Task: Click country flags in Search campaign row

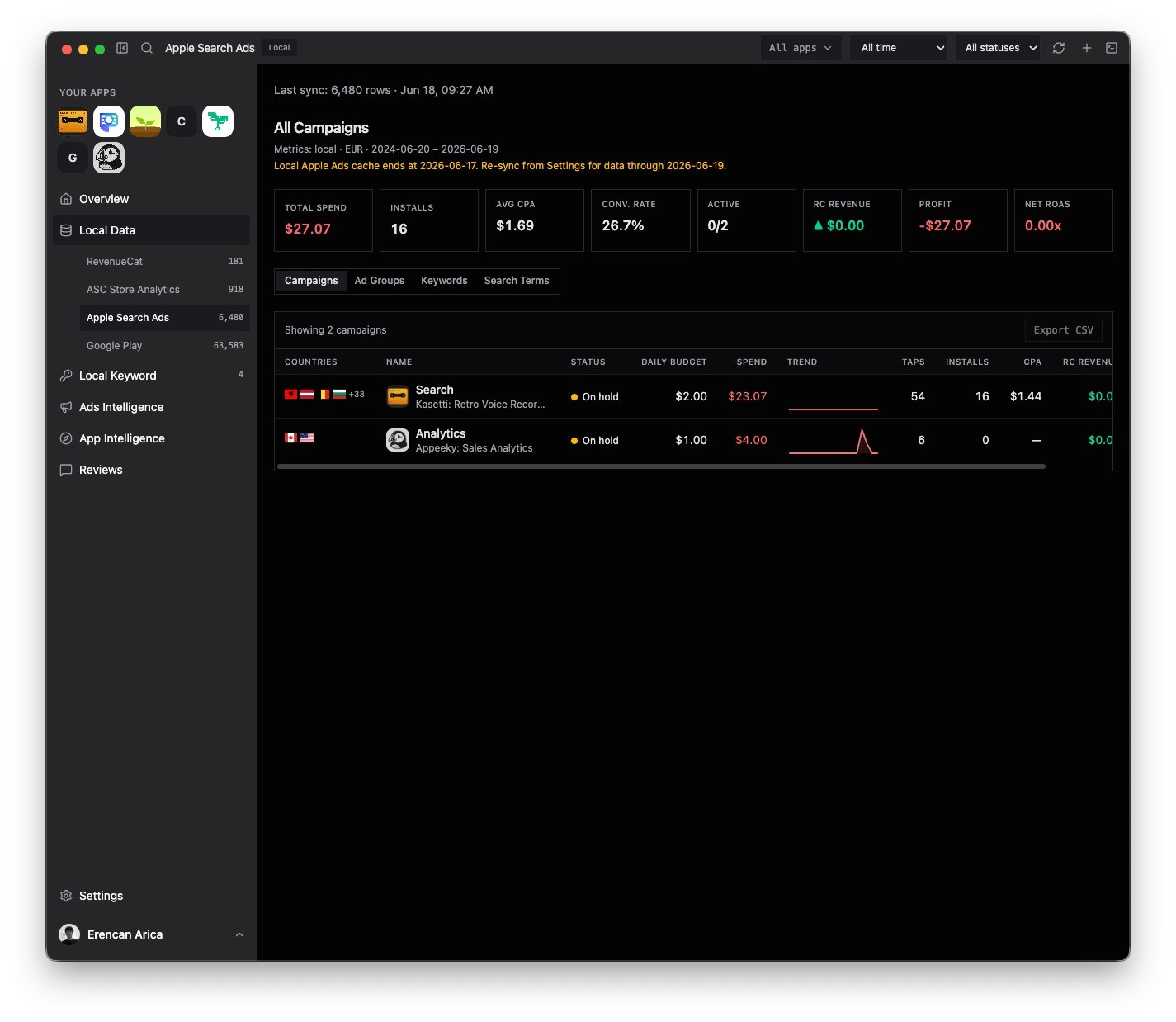Action: coord(315,395)
